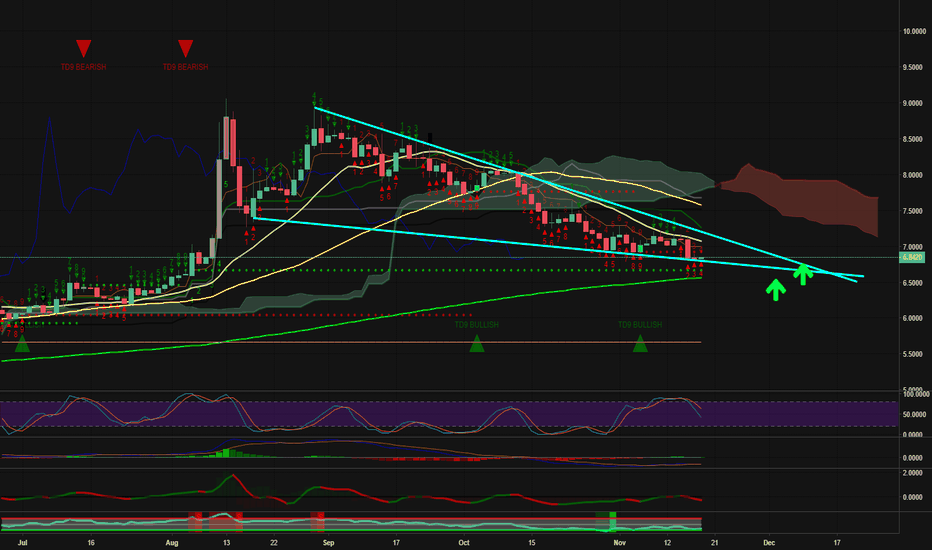The width and height of the screenshot is (932, 550).
Task: Click the green triangle under the November TD9 BULLISH label
Action: click(x=640, y=343)
